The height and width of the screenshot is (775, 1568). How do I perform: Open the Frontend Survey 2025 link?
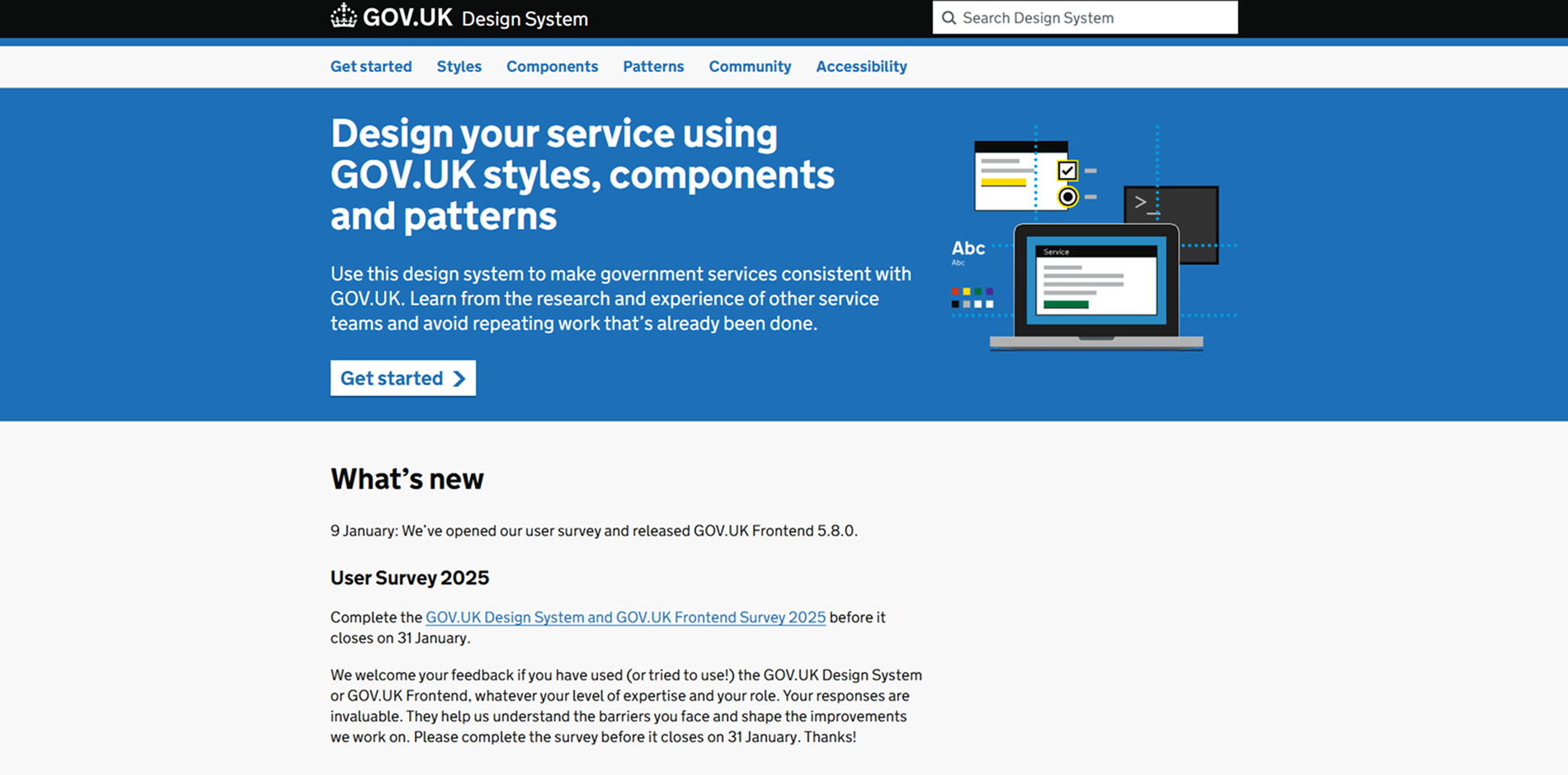tap(625, 618)
